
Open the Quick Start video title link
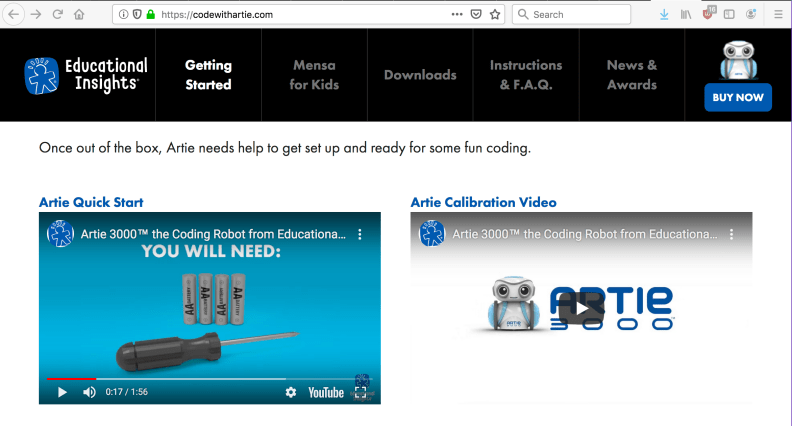213,234
